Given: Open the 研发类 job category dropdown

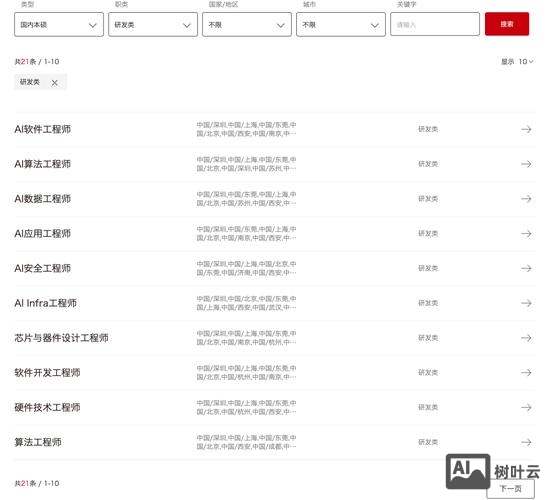Looking at the screenshot, I should (x=153, y=24).
